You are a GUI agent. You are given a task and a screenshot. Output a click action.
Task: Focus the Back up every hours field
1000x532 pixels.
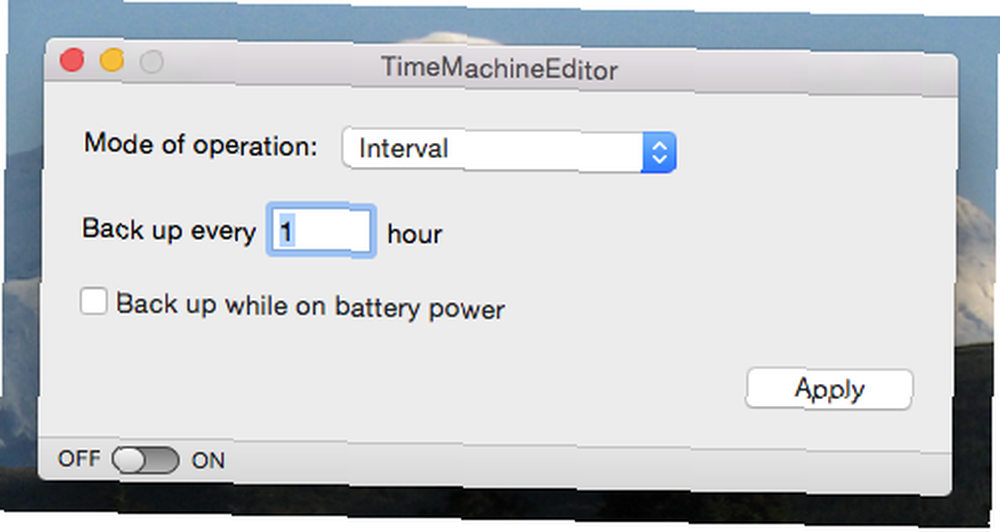pyautogui.click(x=321, y=230)
